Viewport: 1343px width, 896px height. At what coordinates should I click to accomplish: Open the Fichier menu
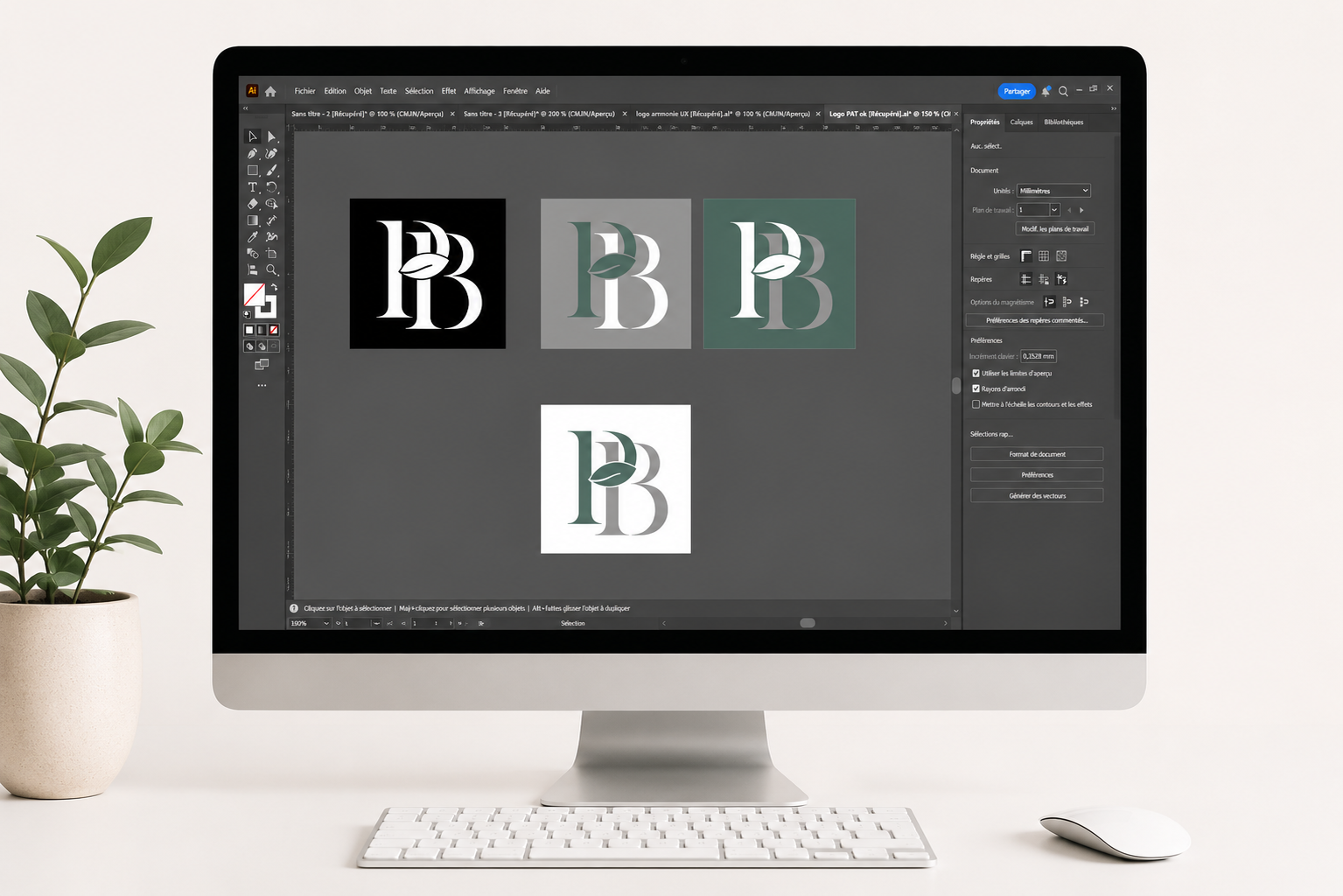[x=304, y=91]
